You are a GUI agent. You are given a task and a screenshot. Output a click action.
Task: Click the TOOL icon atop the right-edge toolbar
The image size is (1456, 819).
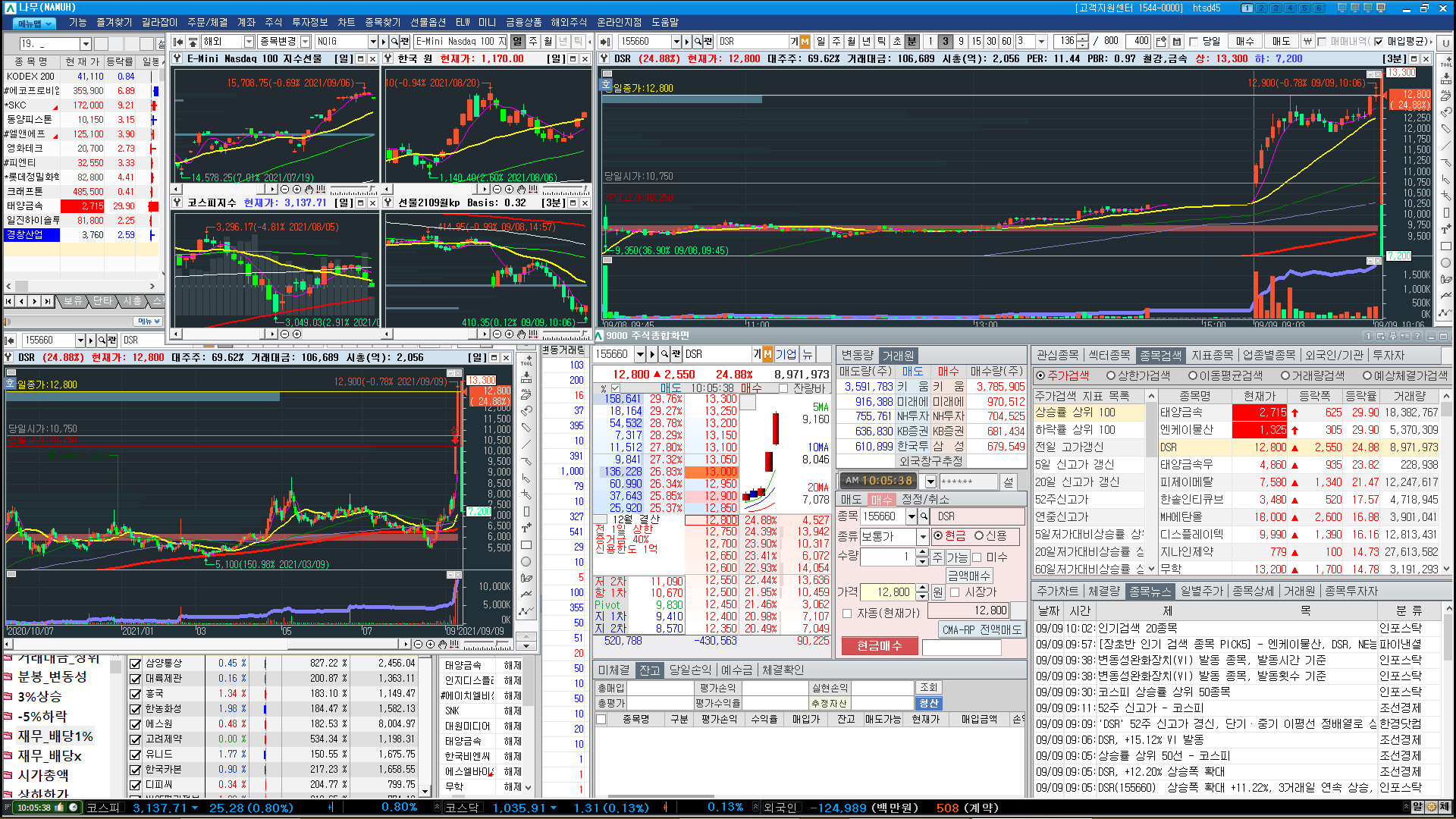[x=1446, y=61]
